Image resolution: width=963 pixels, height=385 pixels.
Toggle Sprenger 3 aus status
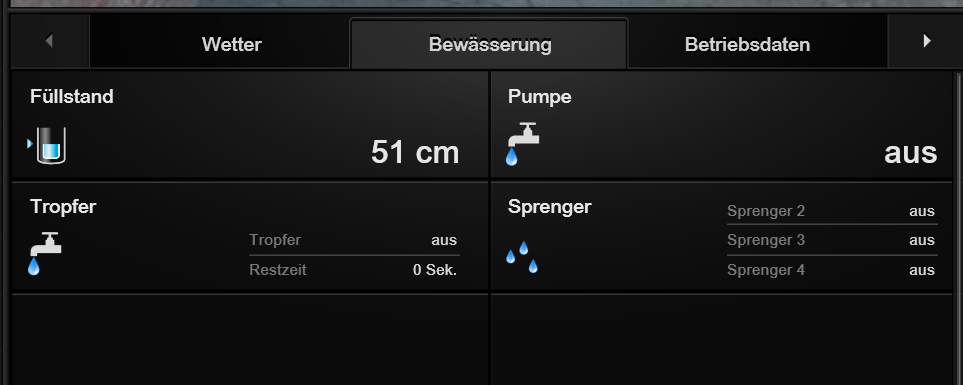coord(922,240)
